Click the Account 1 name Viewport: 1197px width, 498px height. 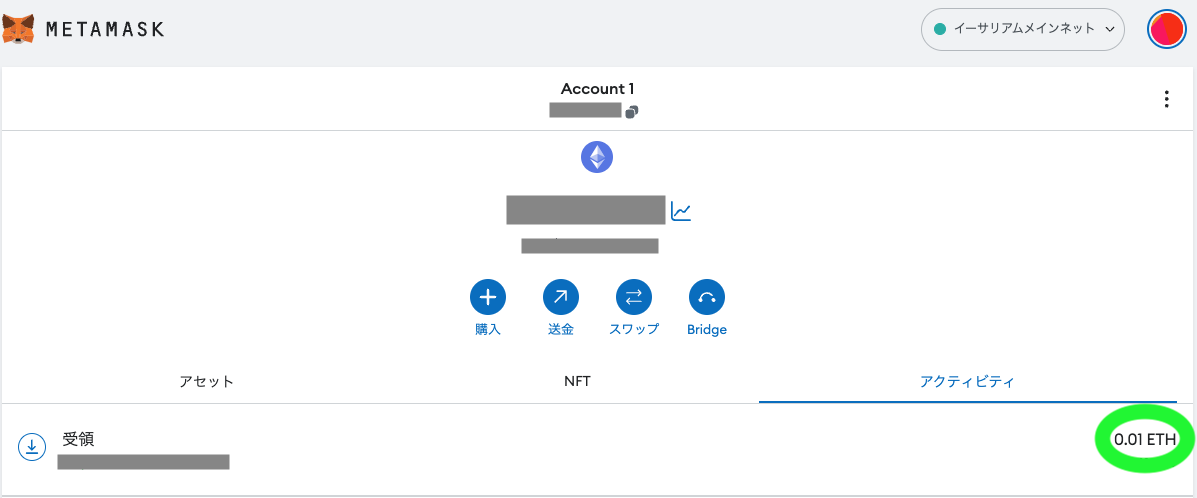coord(597,89)
